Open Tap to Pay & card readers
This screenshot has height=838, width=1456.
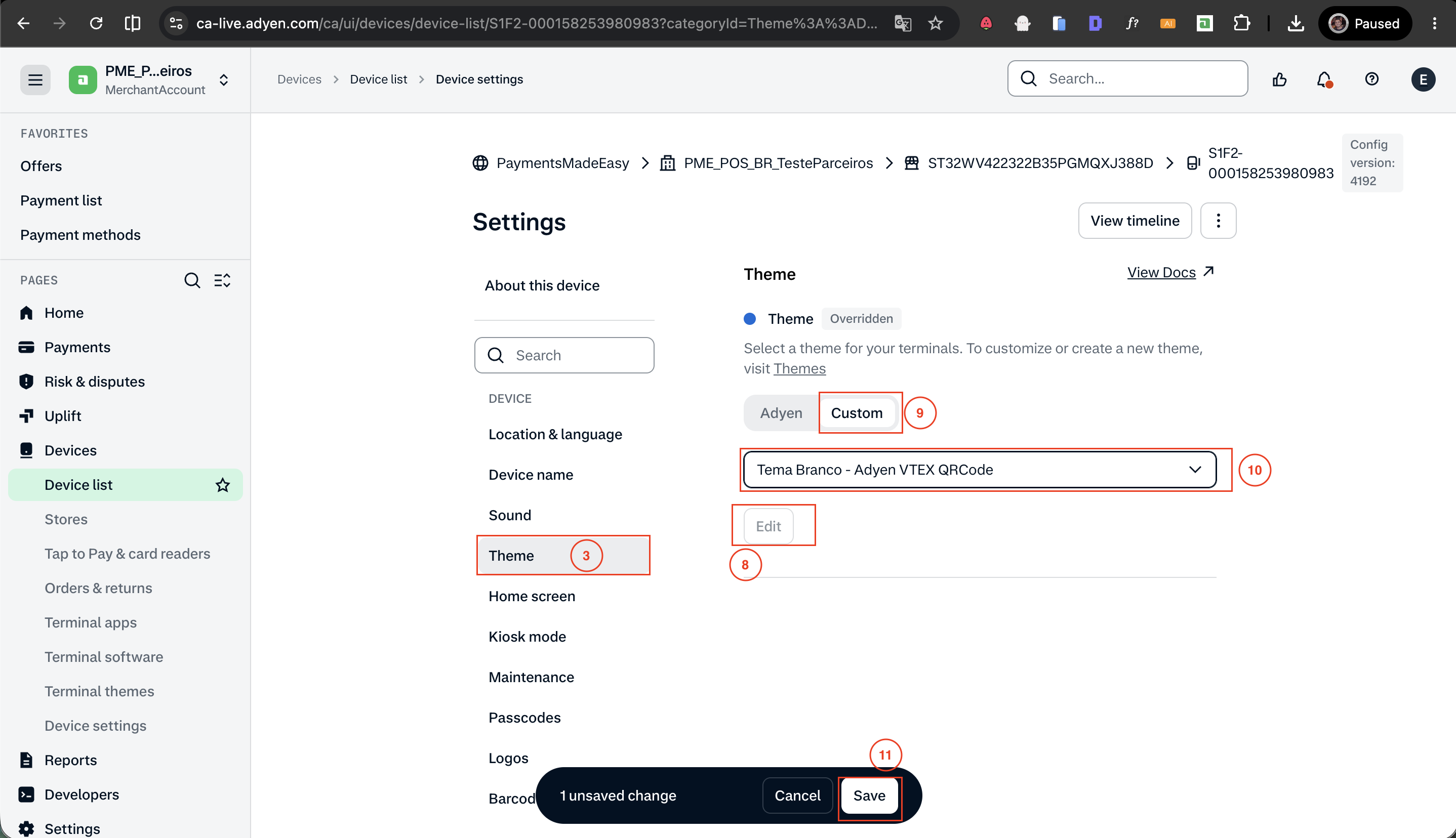127,554
